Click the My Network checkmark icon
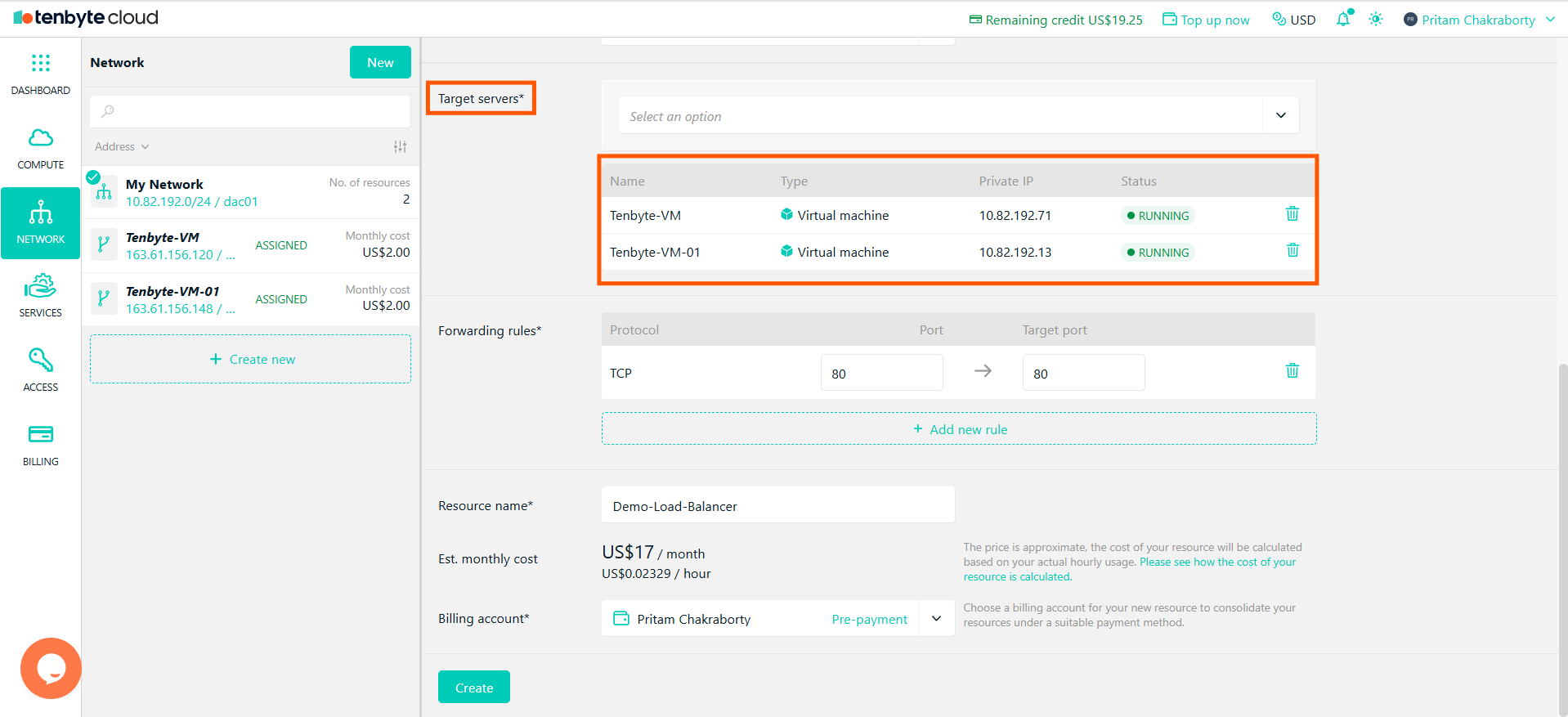The image size is (1568, 717). pyautogui.click(x=93, y=177)
